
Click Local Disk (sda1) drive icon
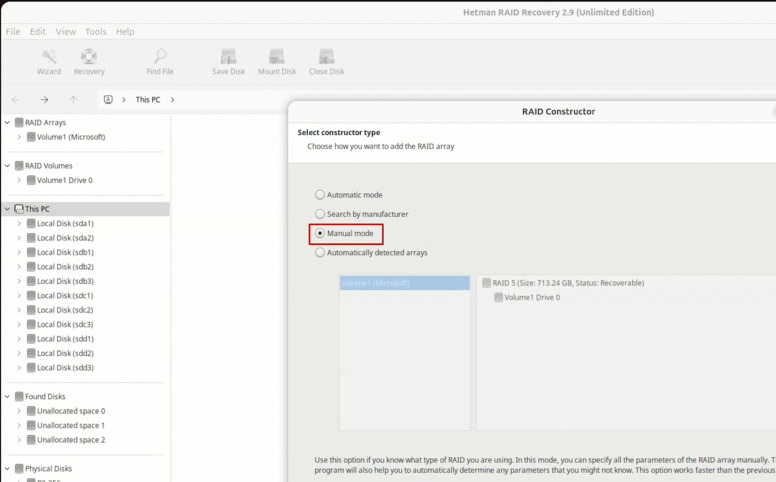click(x=31, y=223)
